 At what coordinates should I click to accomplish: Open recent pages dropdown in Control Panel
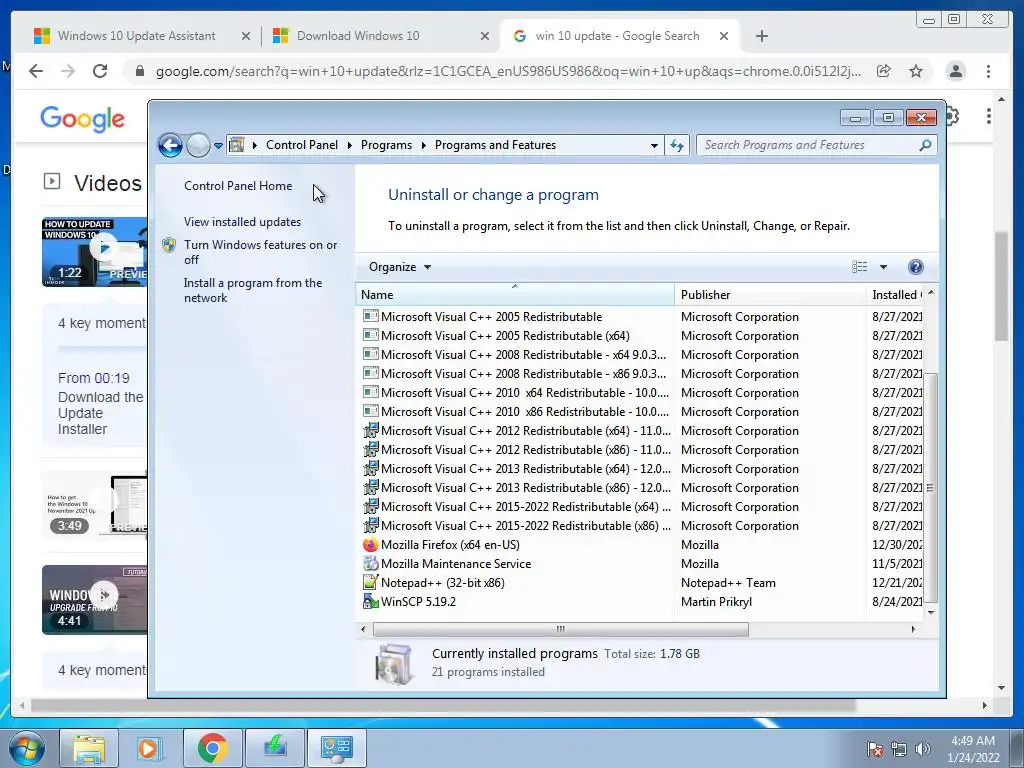pyautogui.click(x=218, y=146)
